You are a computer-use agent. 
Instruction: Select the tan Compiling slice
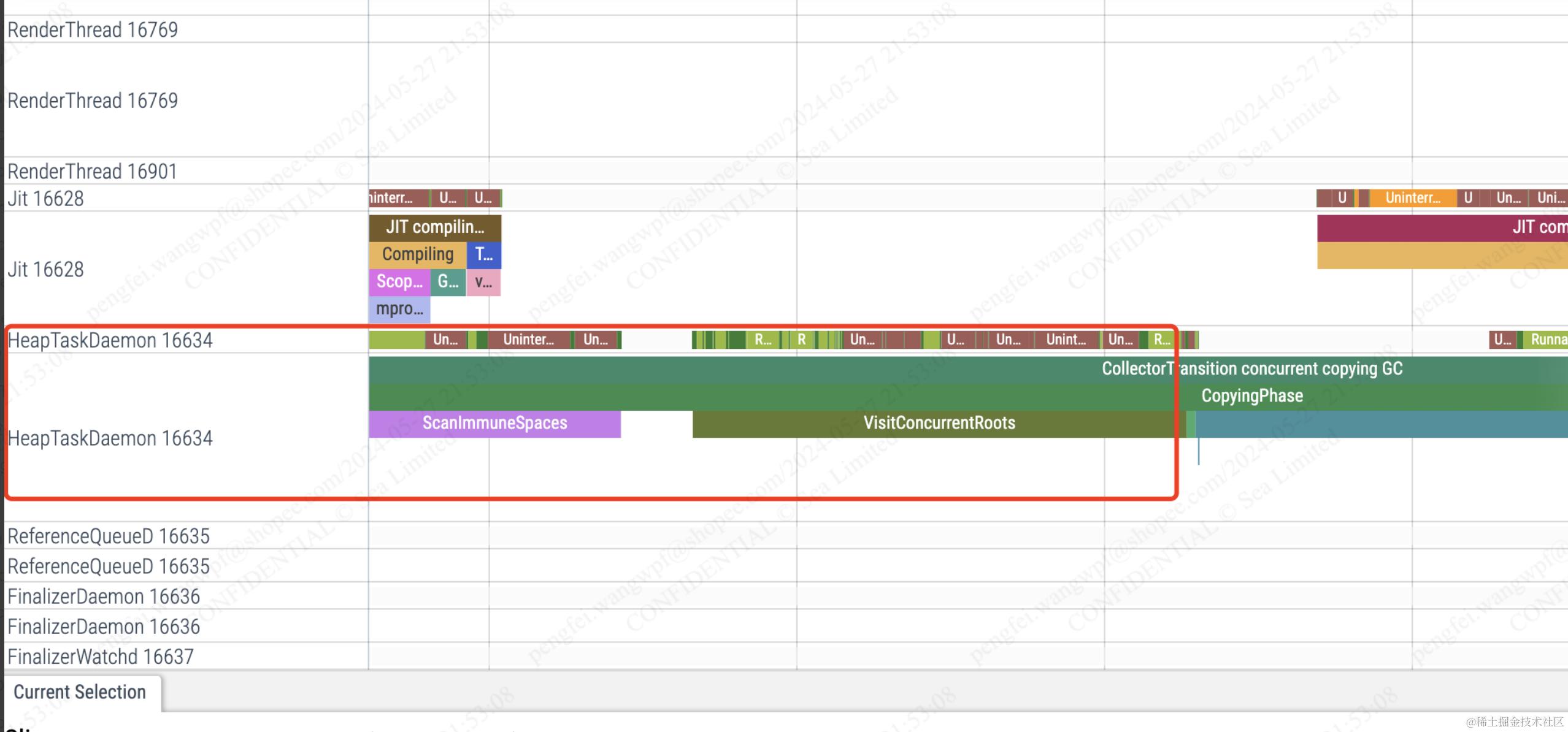pyautogui.click(x=417, y=254)
